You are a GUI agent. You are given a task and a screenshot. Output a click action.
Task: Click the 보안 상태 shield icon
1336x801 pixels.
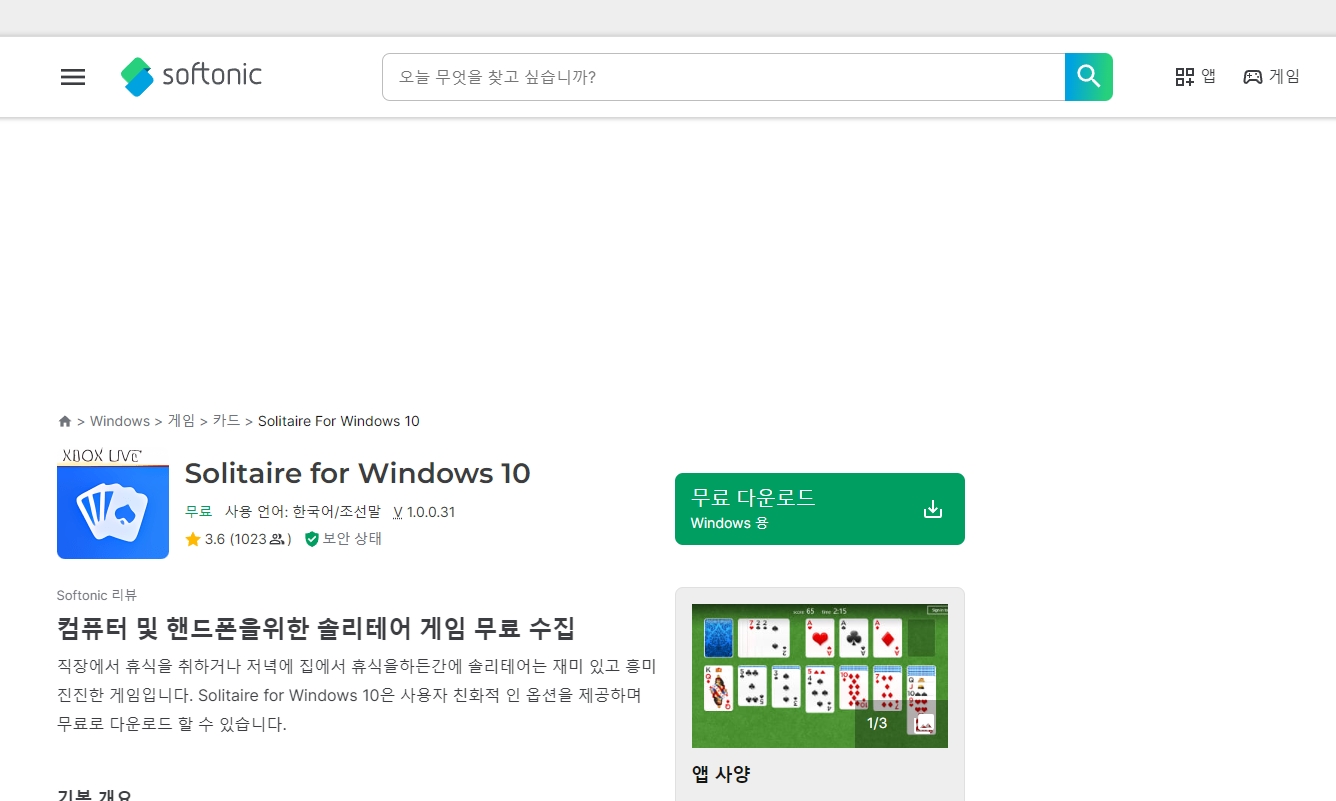pyautogui.click(x=311, y=539)
